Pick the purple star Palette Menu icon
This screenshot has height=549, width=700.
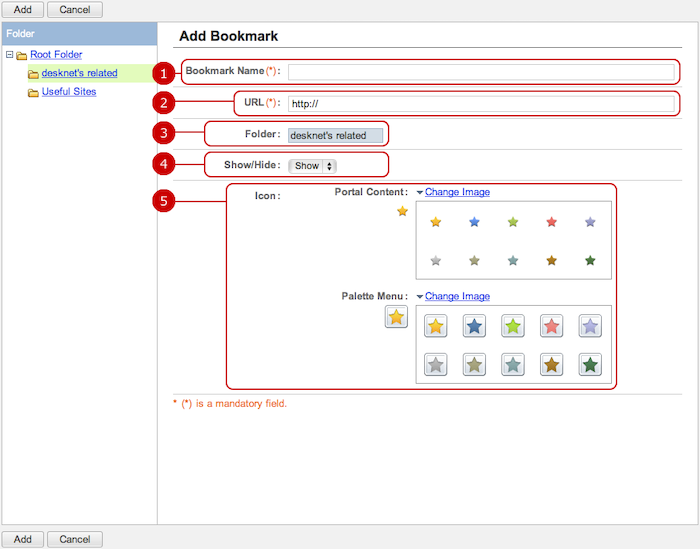coord(590,327)
